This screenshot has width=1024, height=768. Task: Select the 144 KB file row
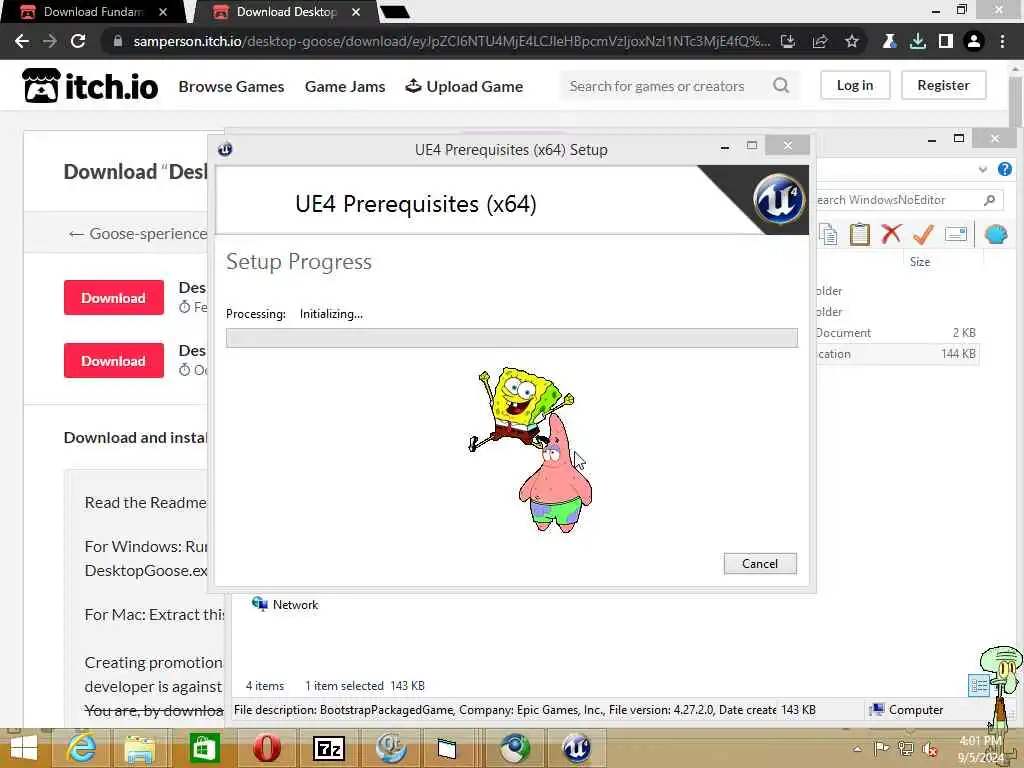(x=897, y=354)
